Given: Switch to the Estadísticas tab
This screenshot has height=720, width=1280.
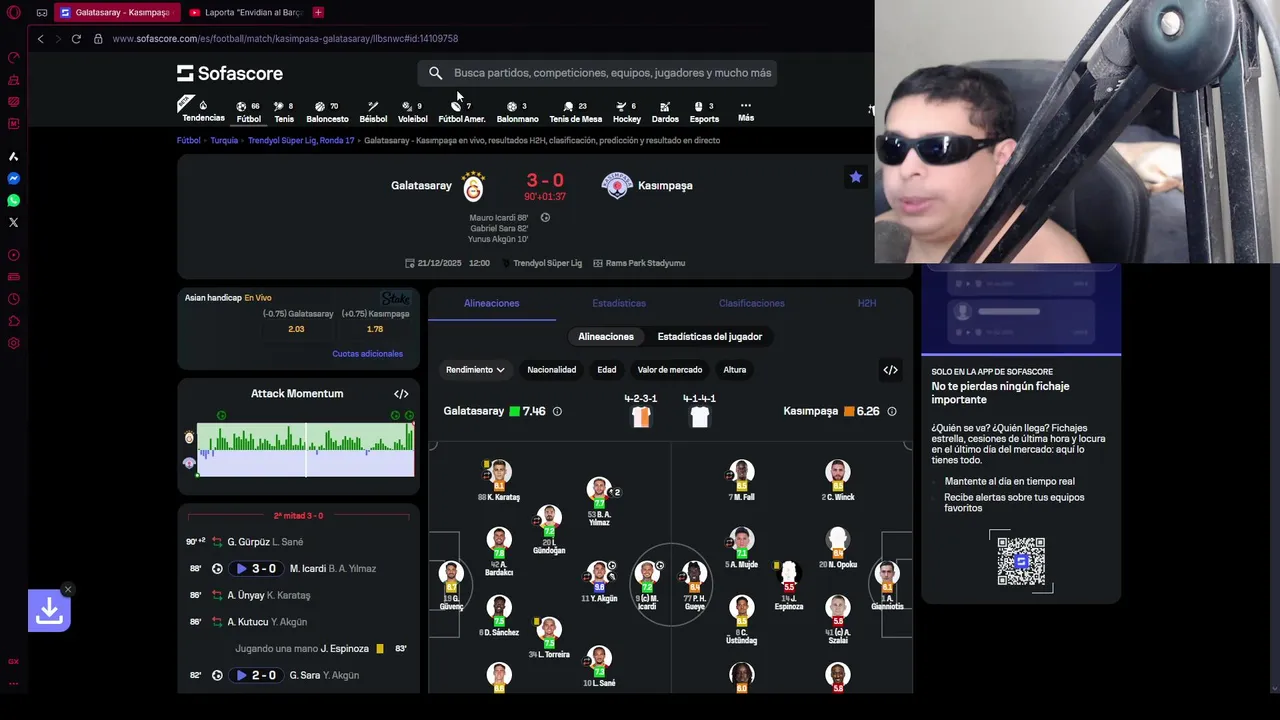Looking at the screenshot, I should click(x=619, y=303).
